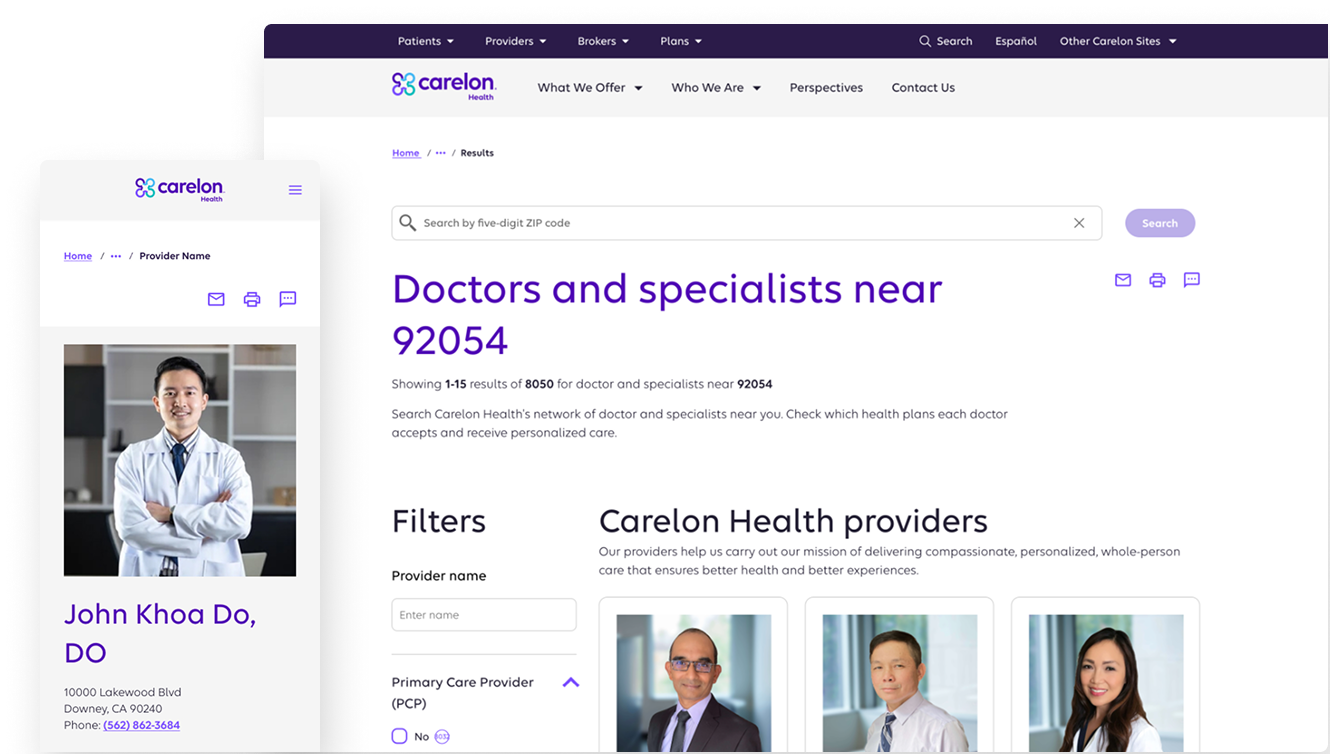Collapse the Primary Care Provider filter section
This screenshot has width=1330, height=754.
pos(570,682)
